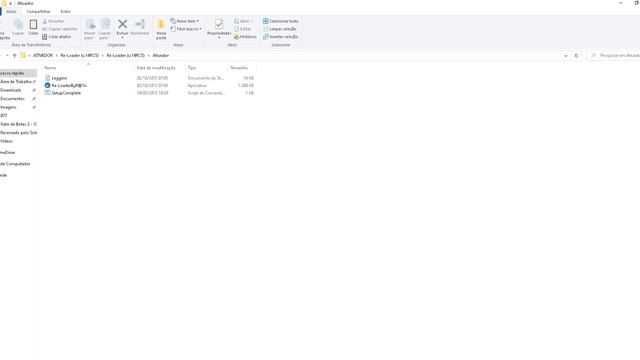Open Downloads in the sidebar
This screenshot has height=360, width=640.
[x=11, y=90]
